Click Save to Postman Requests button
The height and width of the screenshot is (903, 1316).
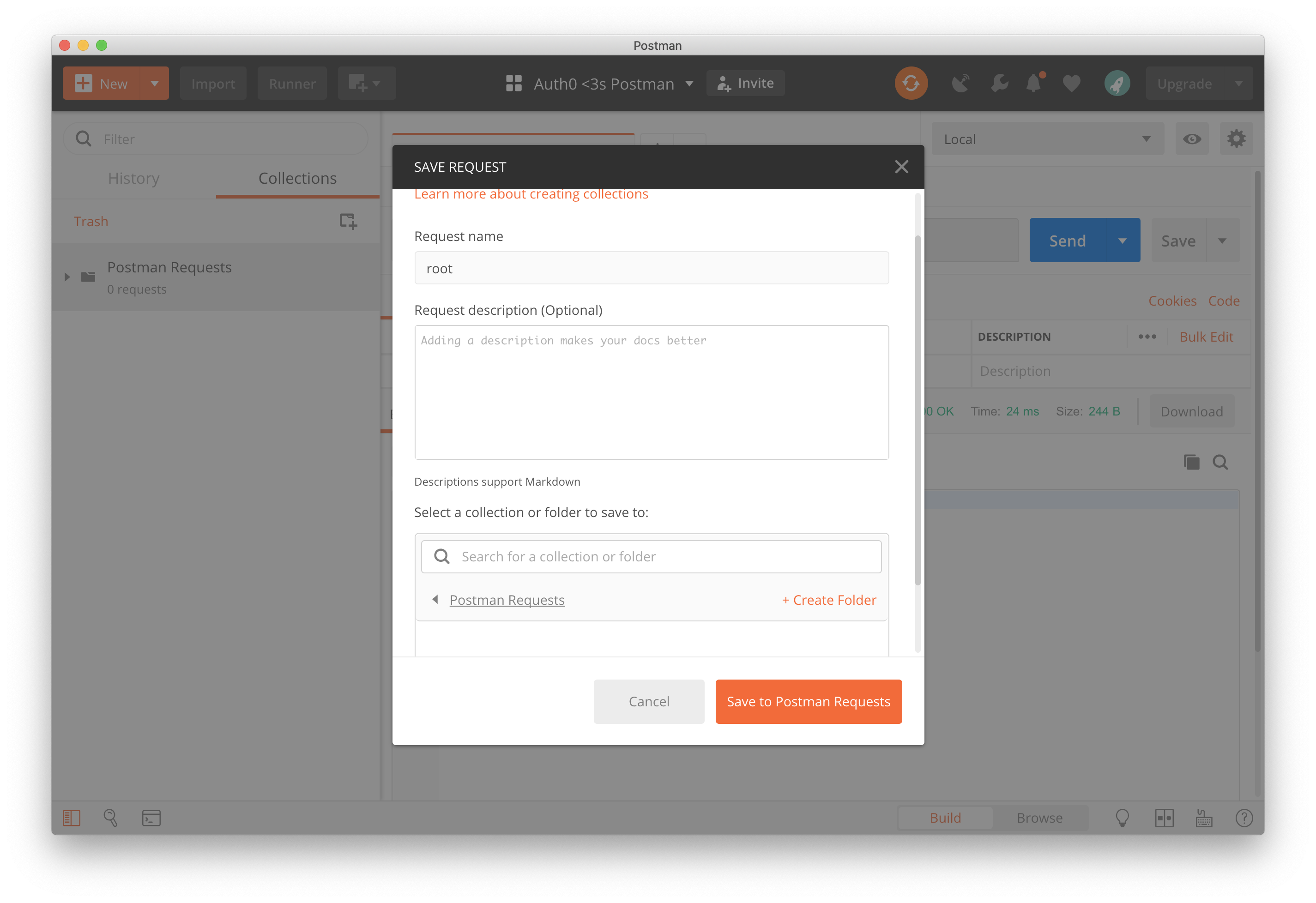808,701
